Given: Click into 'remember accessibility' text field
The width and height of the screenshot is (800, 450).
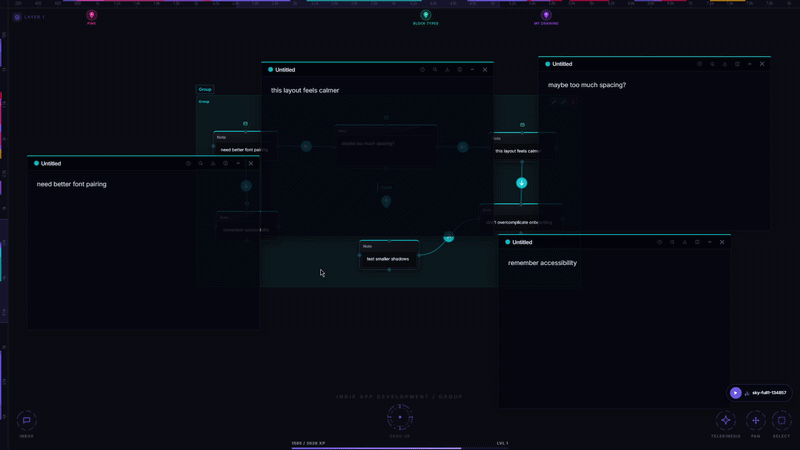Looking at the screenshot, I should tap(542, 263).
